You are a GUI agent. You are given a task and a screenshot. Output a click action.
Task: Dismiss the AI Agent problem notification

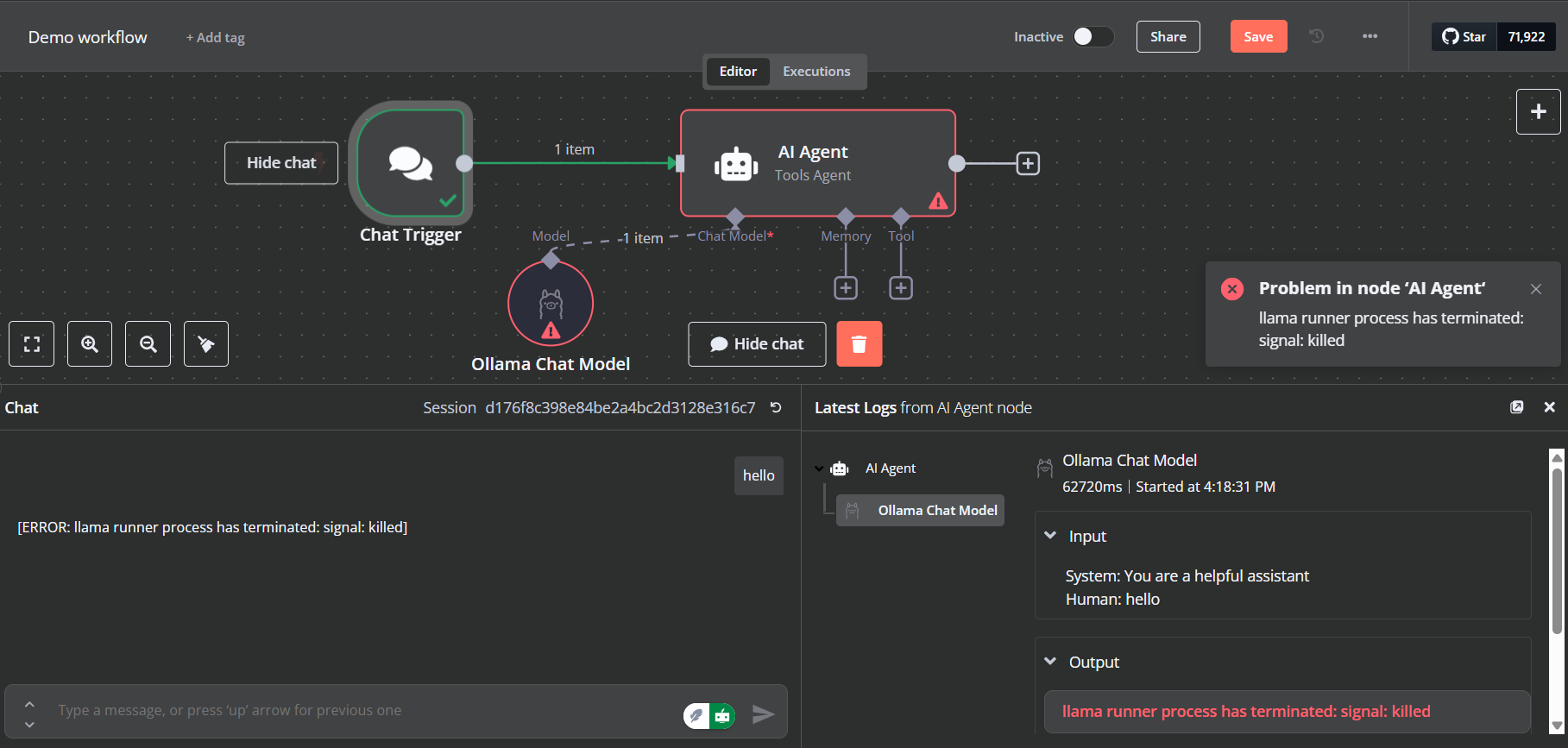pos(1536,289)
